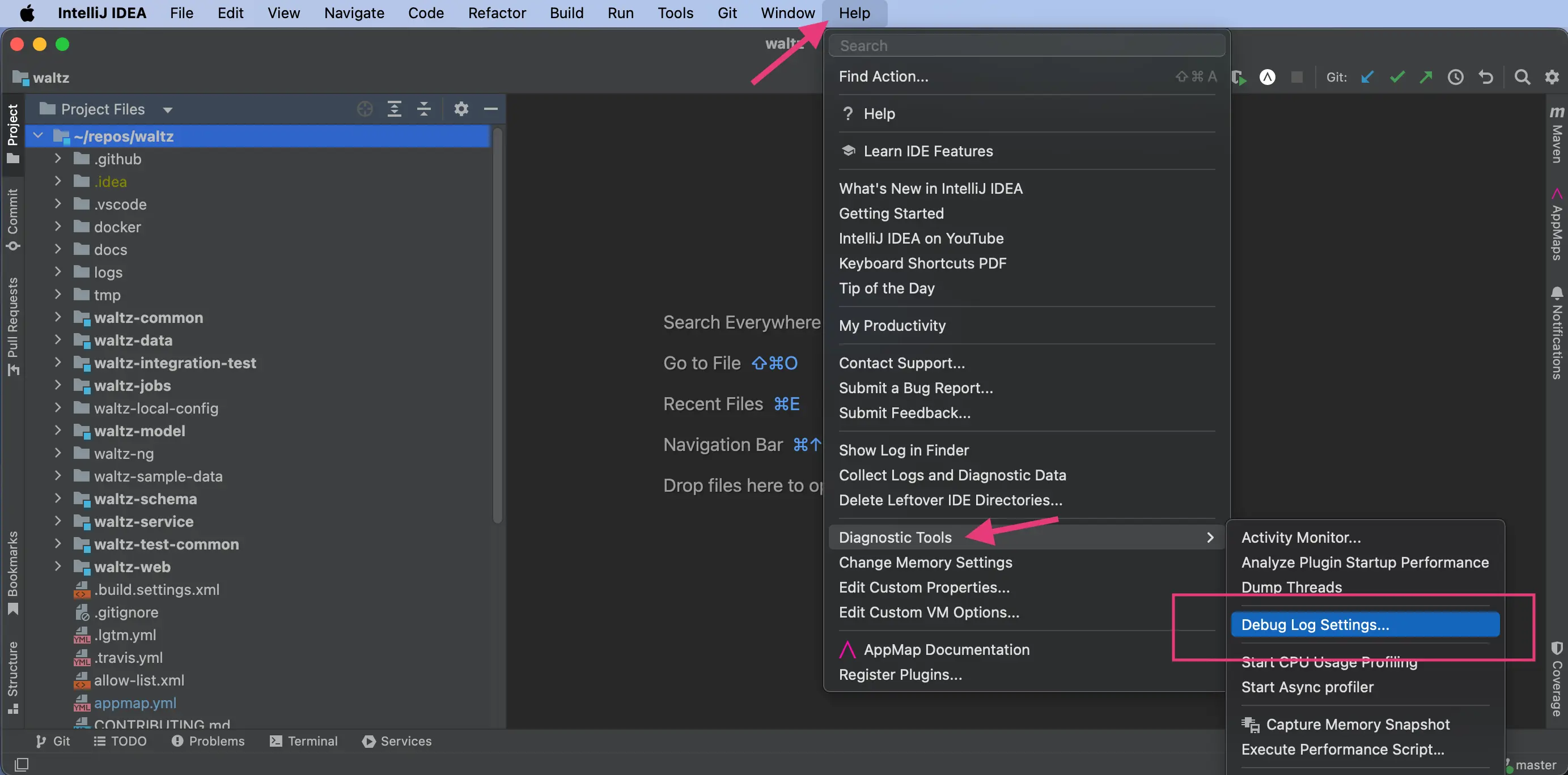Screen dimensions: 1568x775
Task: Click the Git update project arrow icon
Action: coord(1367,77)
